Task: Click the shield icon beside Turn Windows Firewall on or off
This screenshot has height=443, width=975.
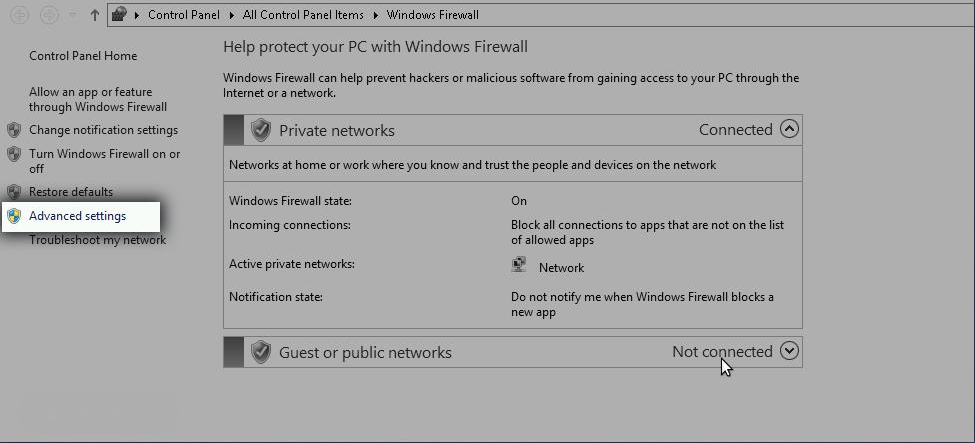Action: coord(14,154)
